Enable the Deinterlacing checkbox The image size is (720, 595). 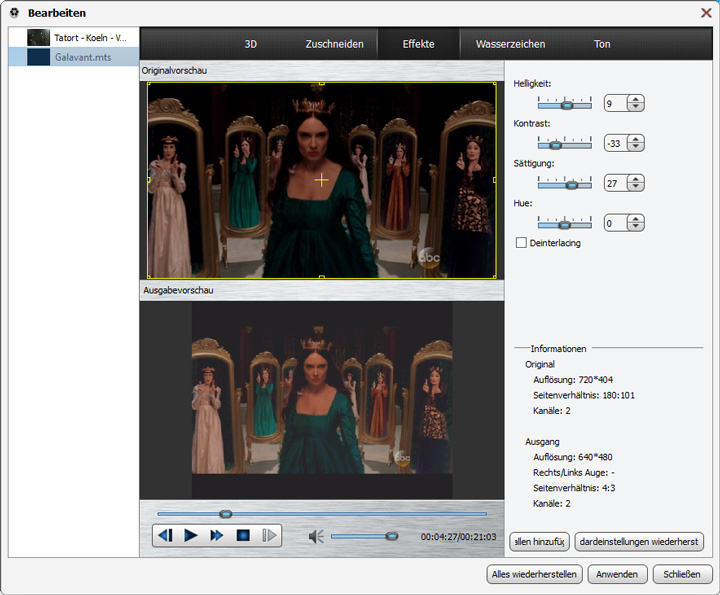(x=521, y=242)
